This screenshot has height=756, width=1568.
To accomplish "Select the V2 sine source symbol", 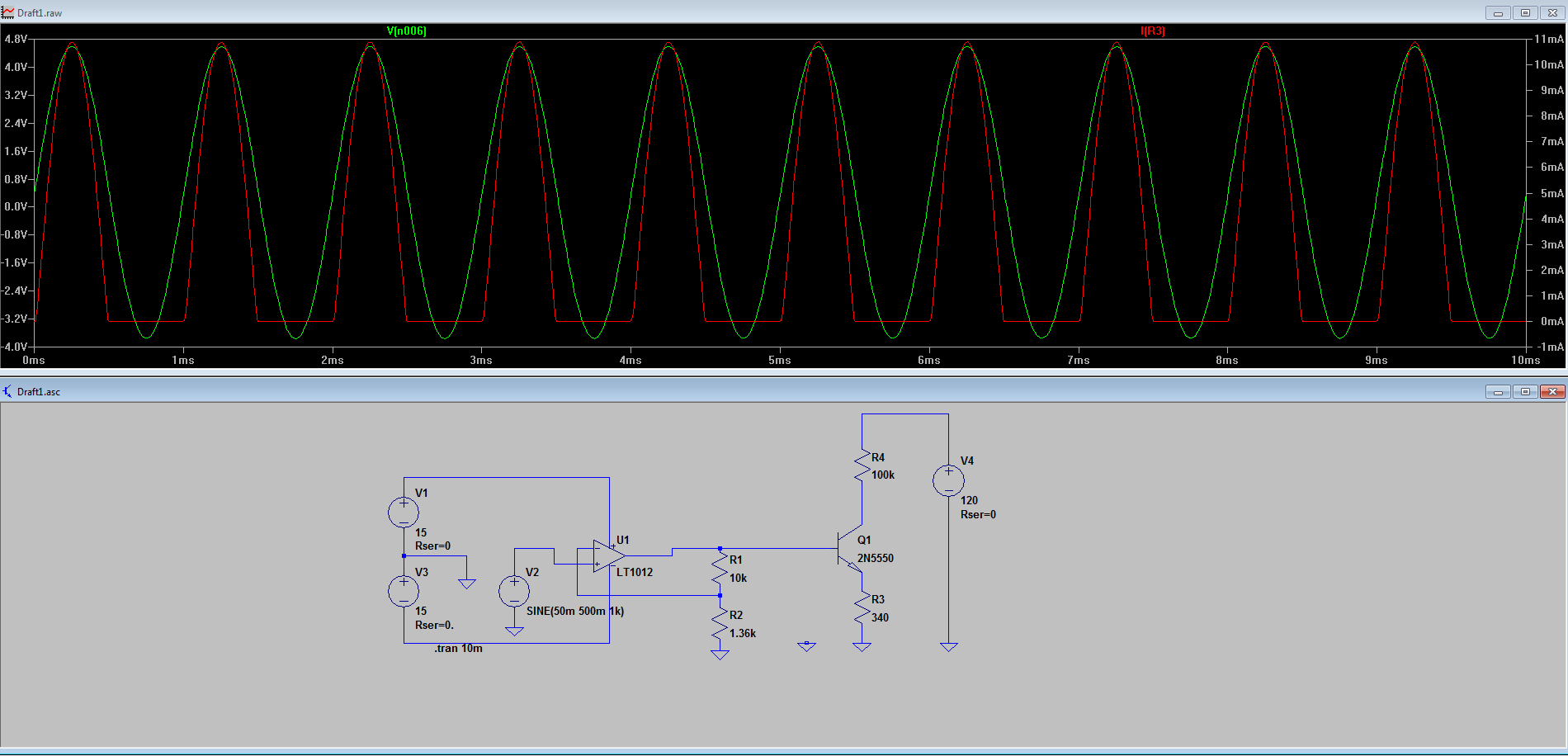I will click(x=514, y=591).
